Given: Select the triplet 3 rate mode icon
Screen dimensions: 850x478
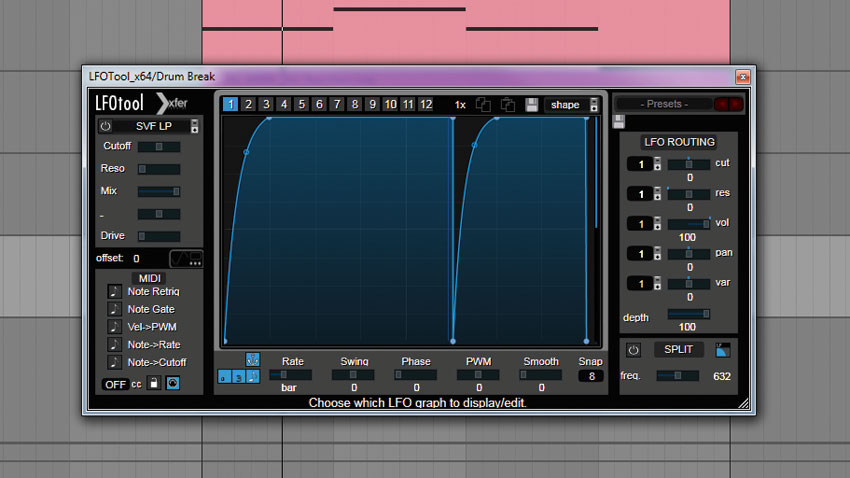Looking at the screenshot, I should (239, 377).
